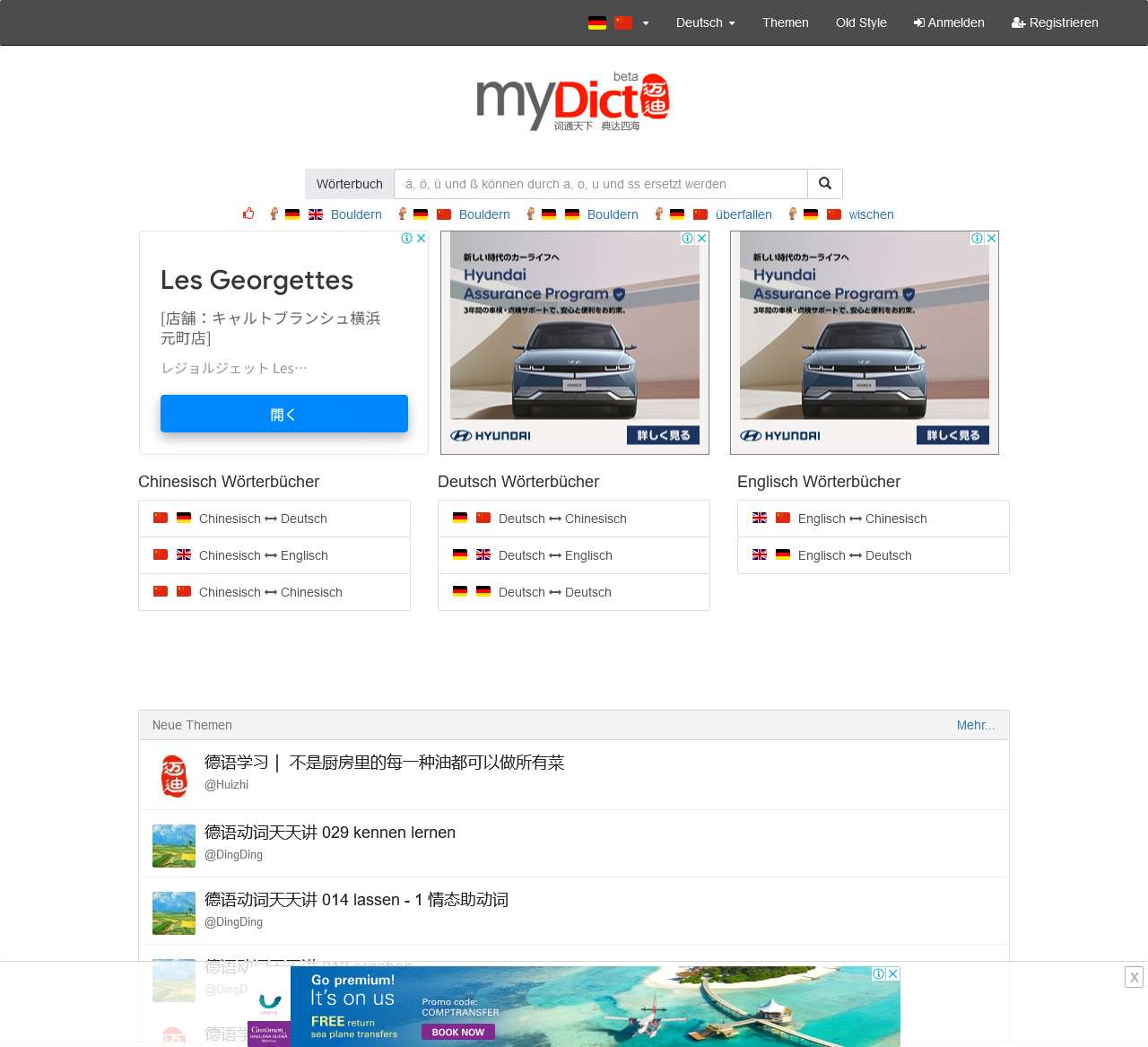Image resolution: width=1148 pixels, height=1047 pixels.
Task: Click the Huizhi avatar red seal icon
Action: coord(174,775)
